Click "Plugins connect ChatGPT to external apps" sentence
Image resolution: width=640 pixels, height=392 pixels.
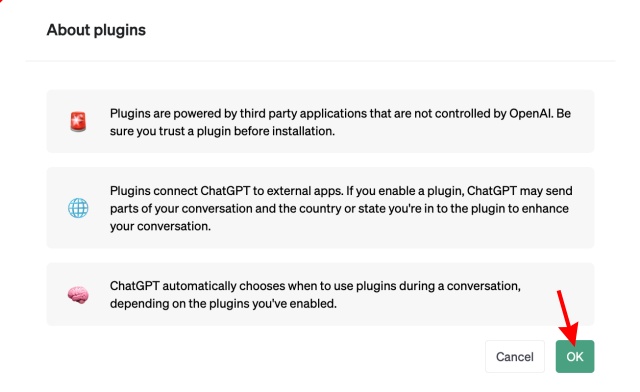[x=227, y=191]
